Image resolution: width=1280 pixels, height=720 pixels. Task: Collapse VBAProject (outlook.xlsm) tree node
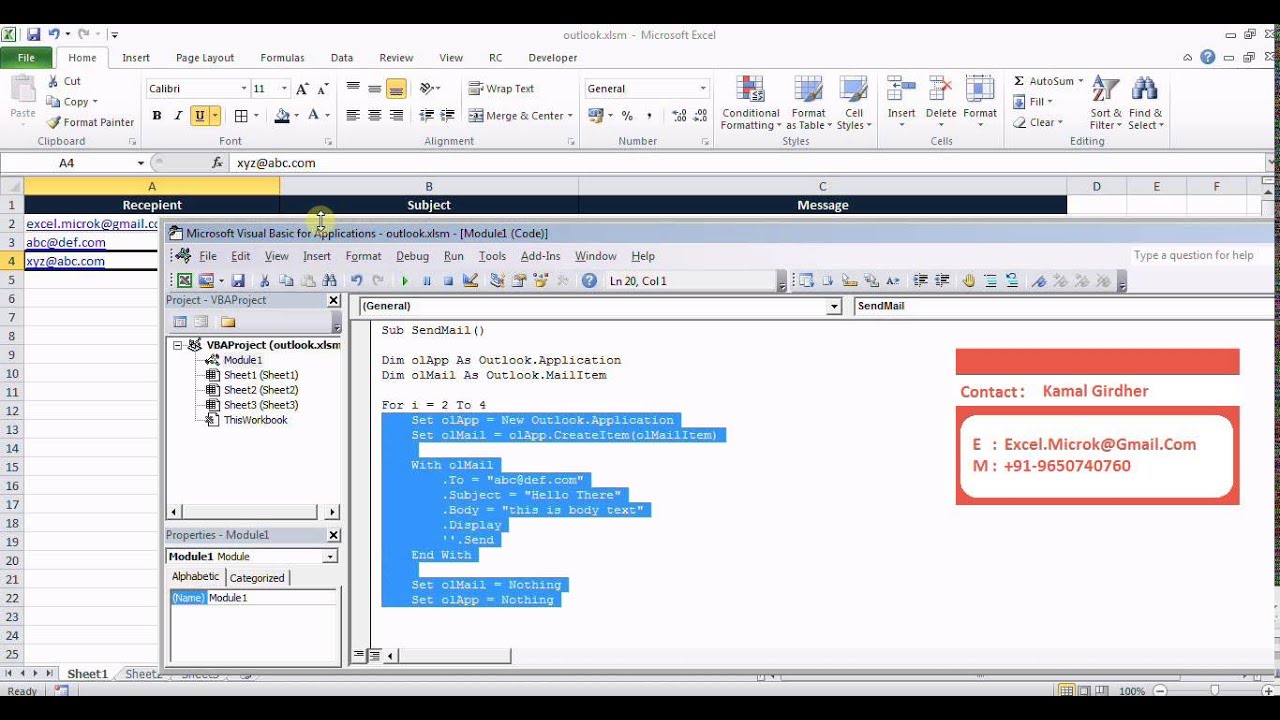tap(178, 345)
